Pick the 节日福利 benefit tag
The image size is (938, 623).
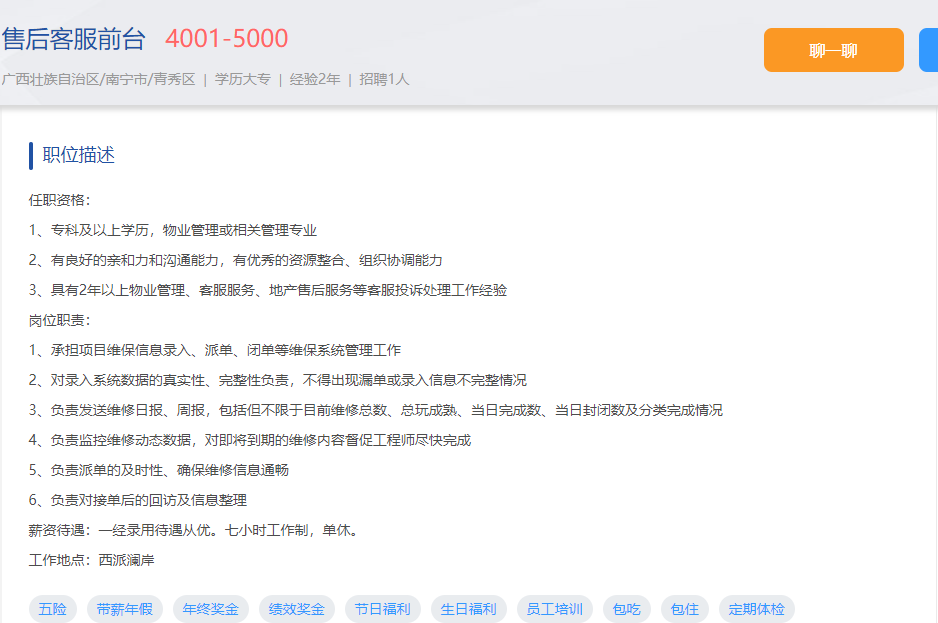[x=383, y=609]
